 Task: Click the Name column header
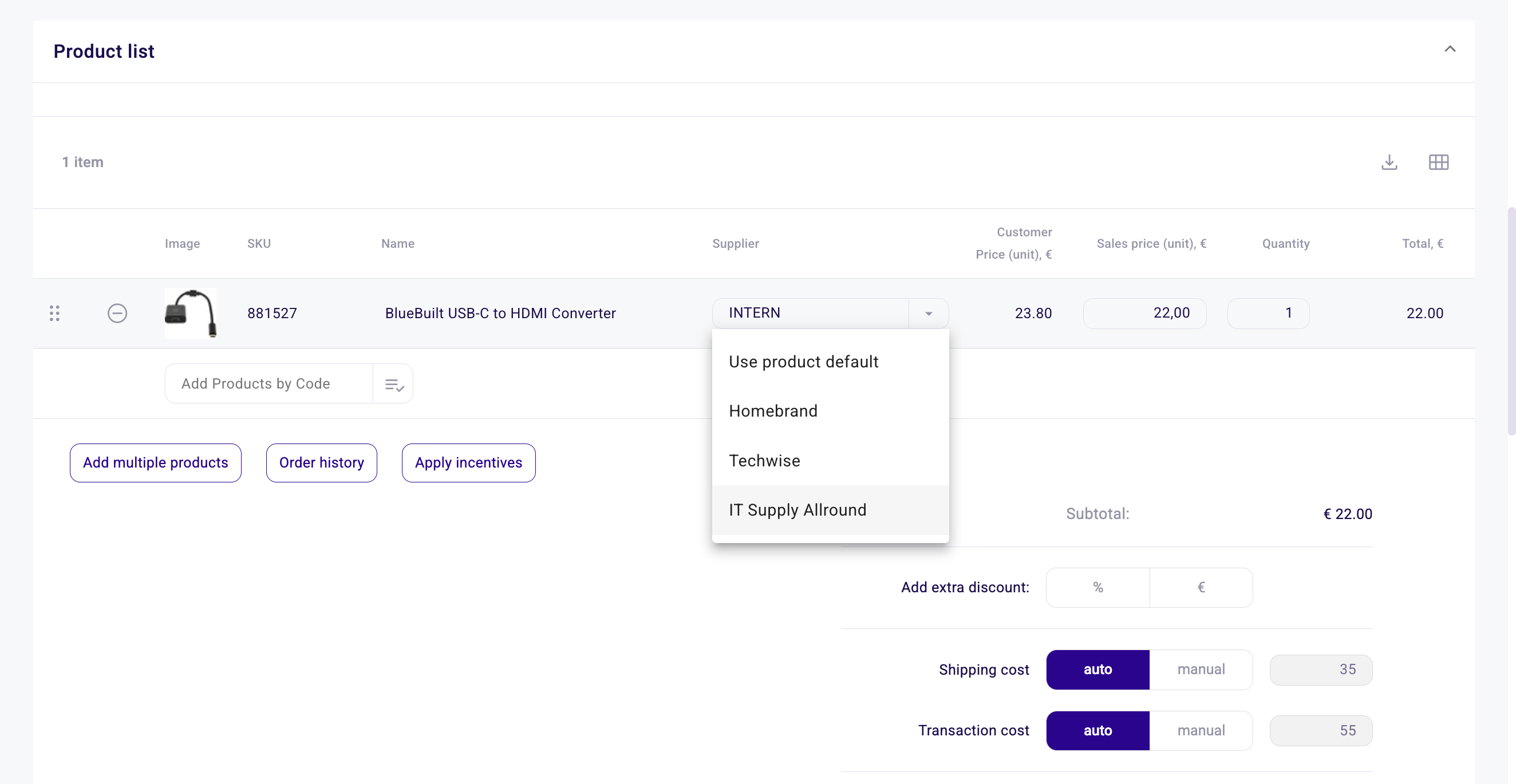pyautogui.click(x=398, y=243)
